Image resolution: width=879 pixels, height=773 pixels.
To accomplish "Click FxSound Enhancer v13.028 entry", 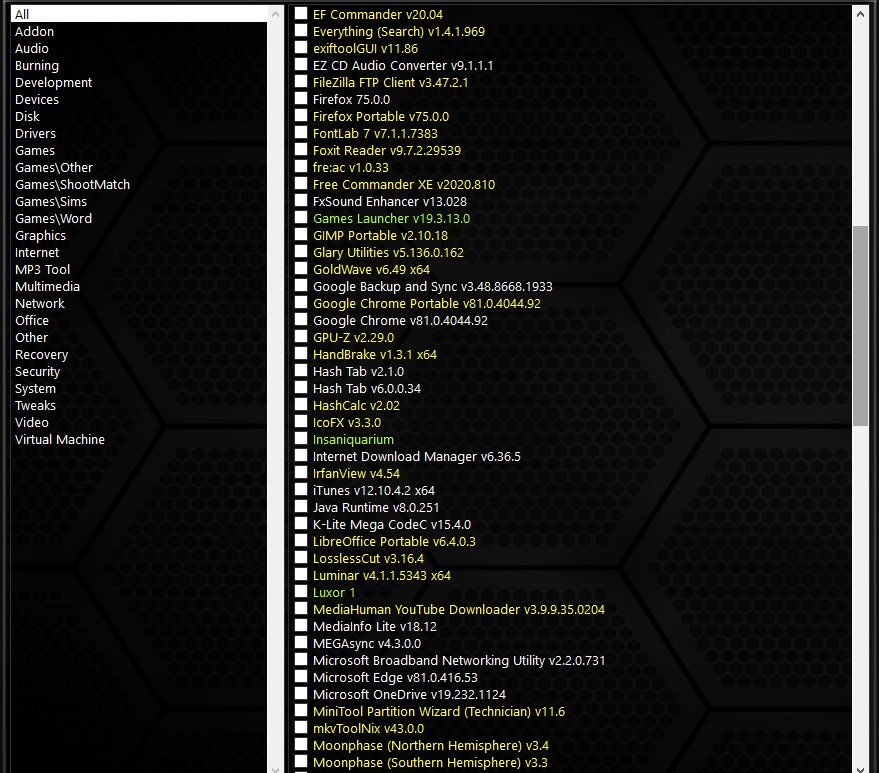I will (x=390, y=201).
